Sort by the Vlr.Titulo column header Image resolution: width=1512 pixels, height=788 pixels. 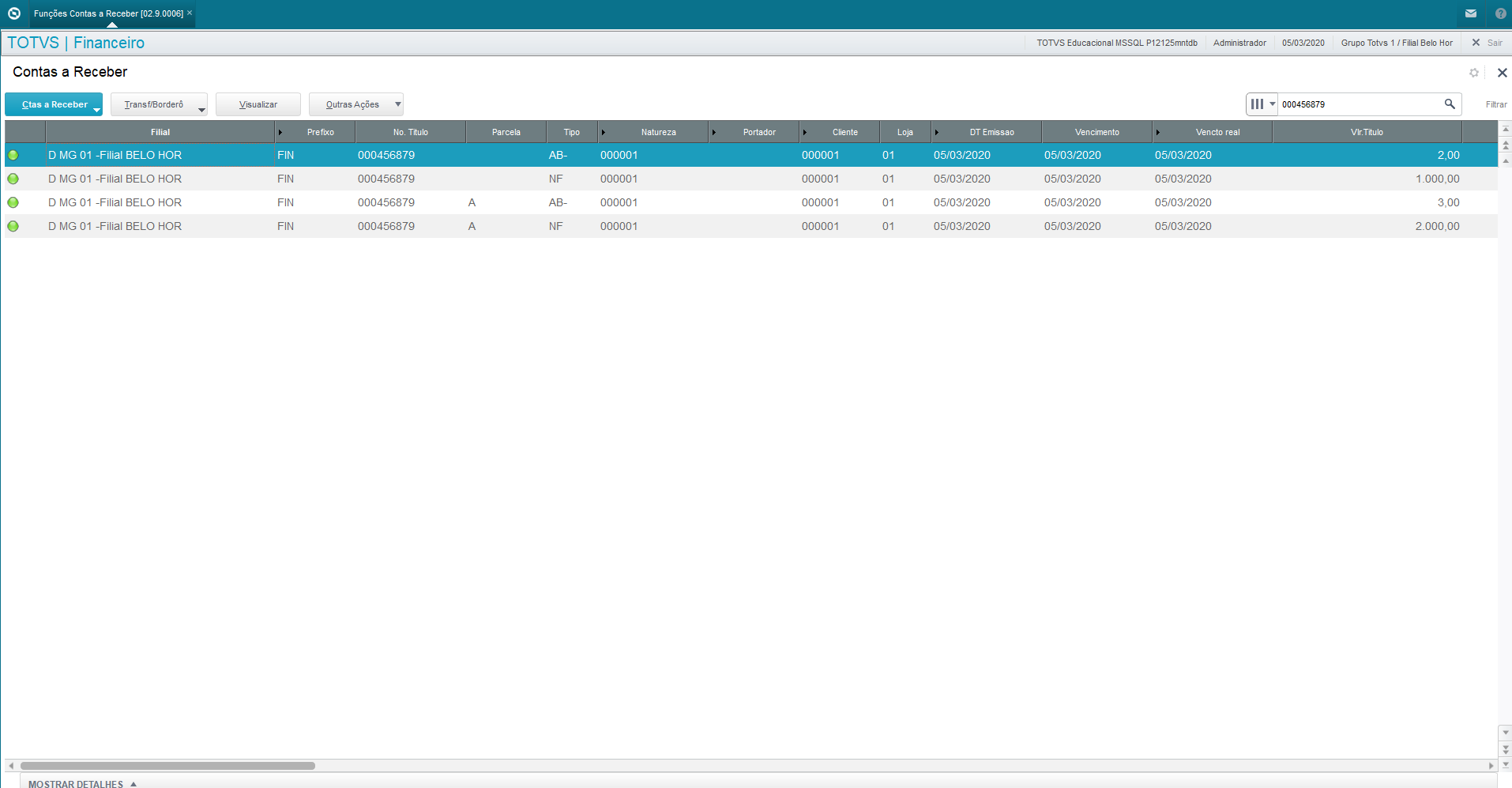coord(1367,132)
